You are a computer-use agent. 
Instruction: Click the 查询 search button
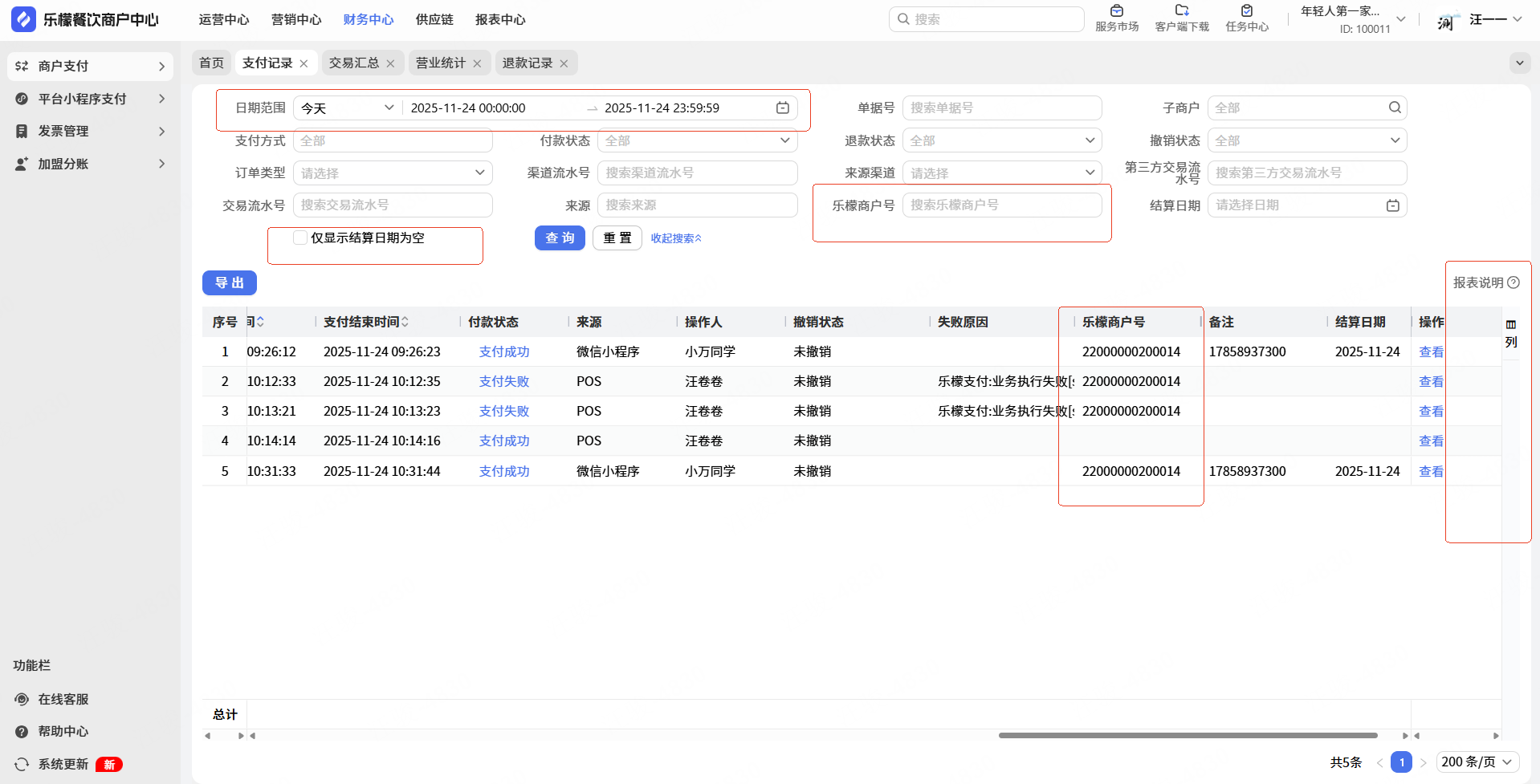coord(560,238)
